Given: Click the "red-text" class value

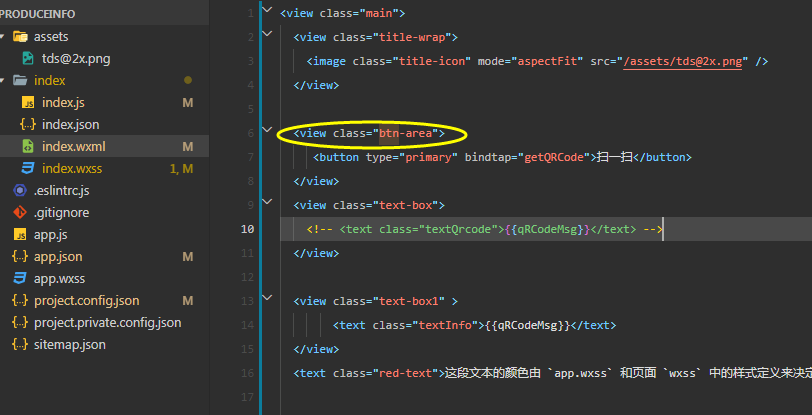Looking at the screenshot, I should coord(405,373).
